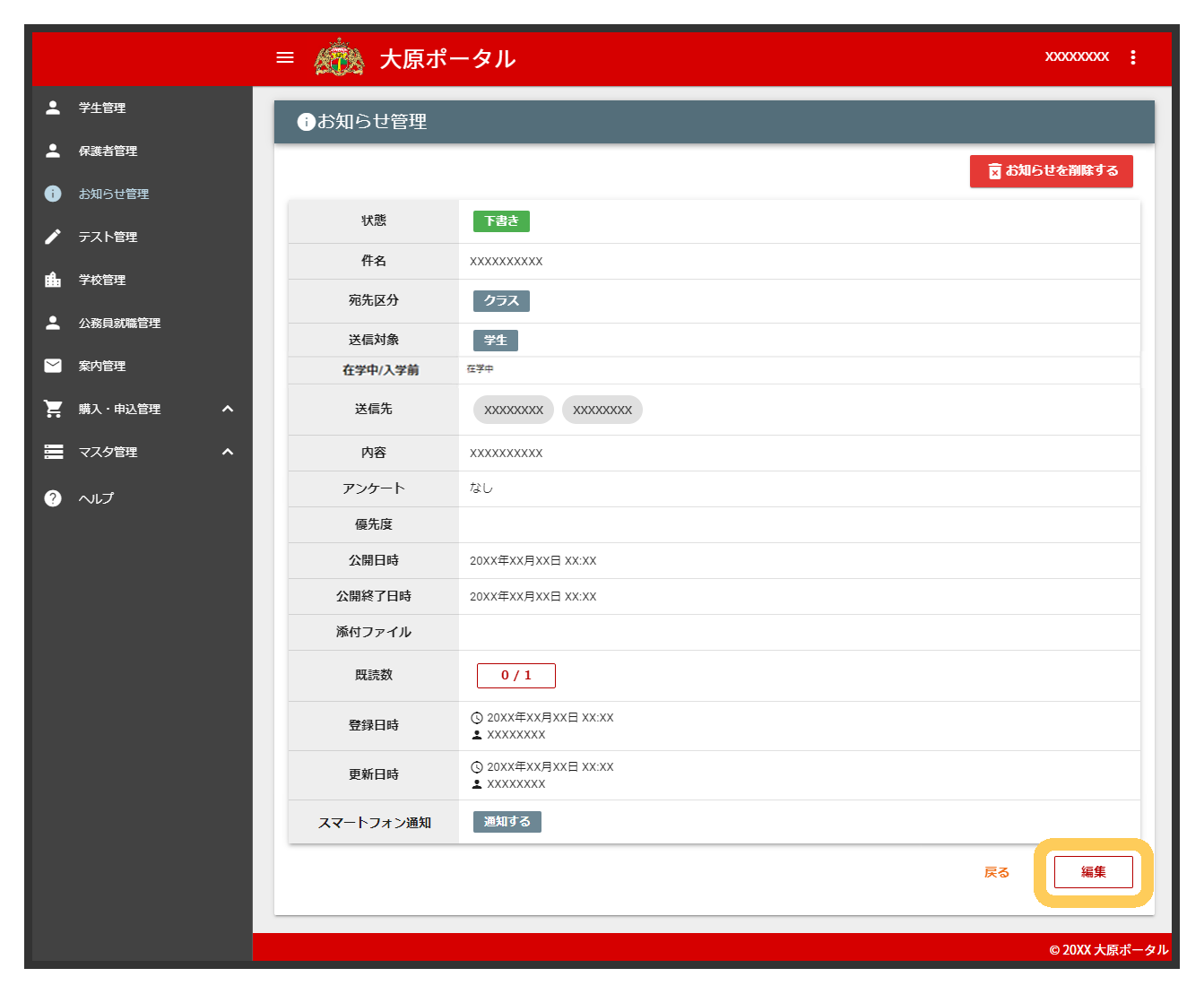Open the vertical three-dot user menu
The height and width of the screenshot is (994, 1204).
[x=1133, y=57]
